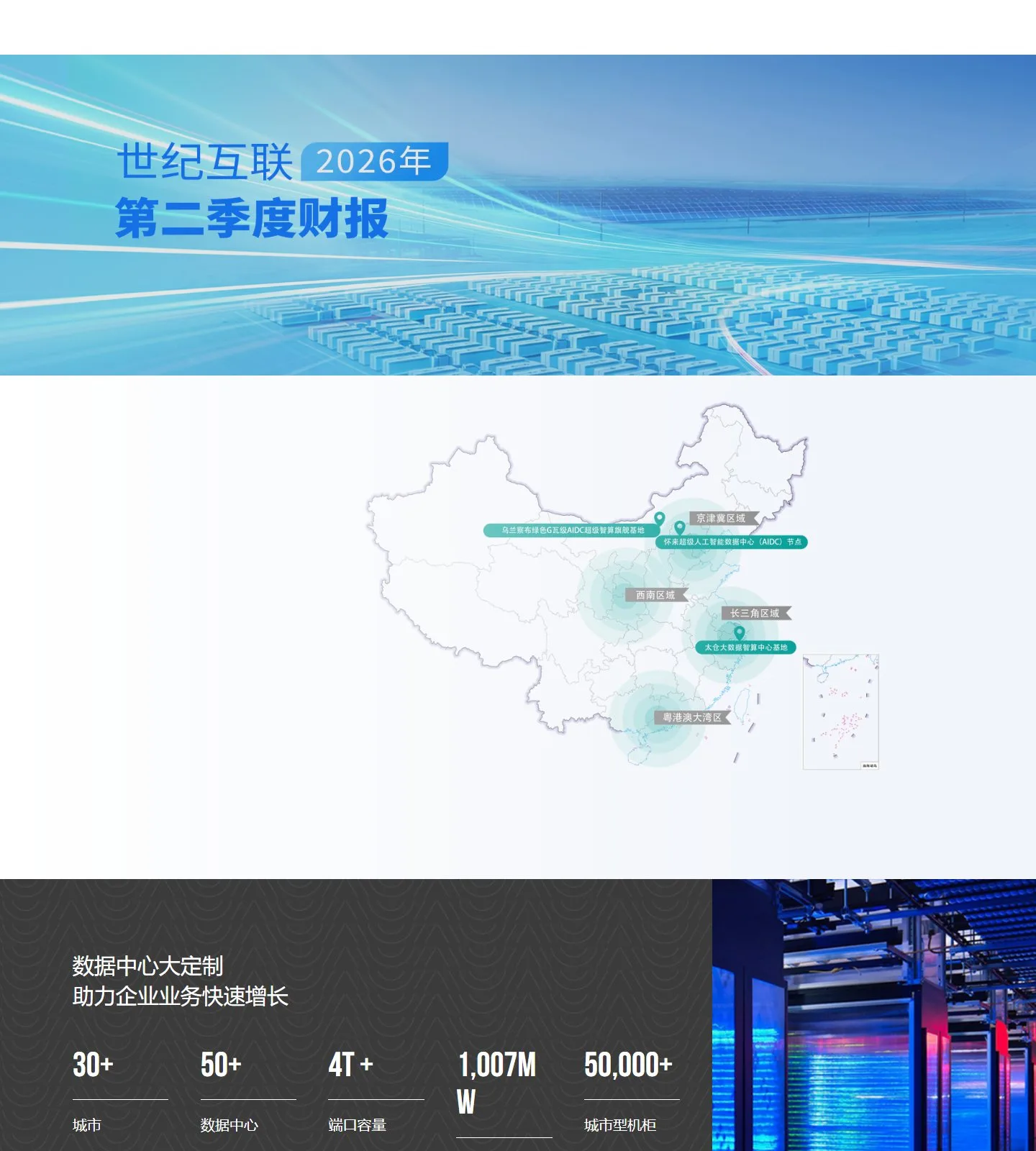
Task: Click the 端口容量 label
Action: 358,1125
